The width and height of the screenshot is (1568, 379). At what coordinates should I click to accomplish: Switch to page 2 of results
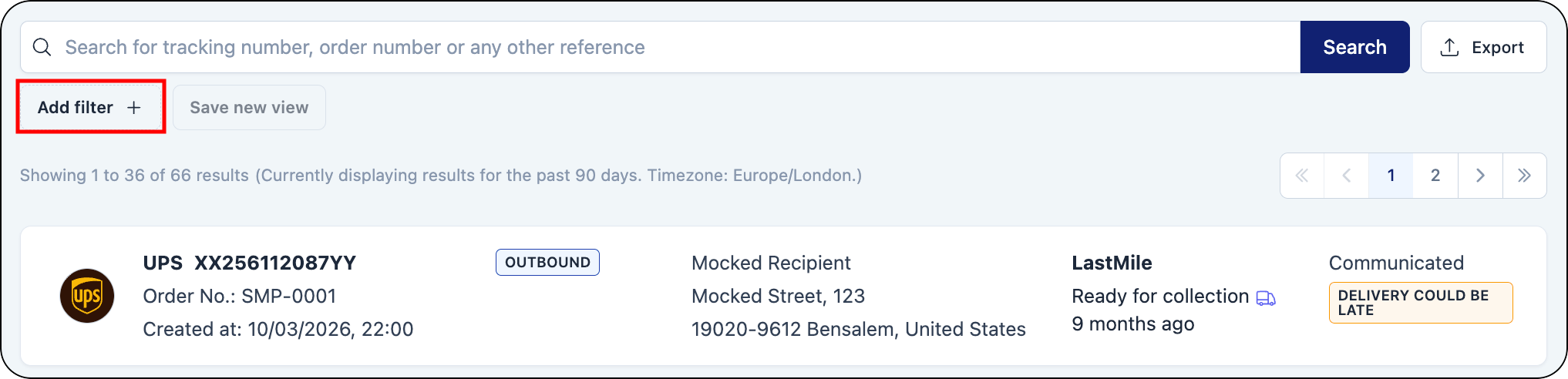(1435, 176)
